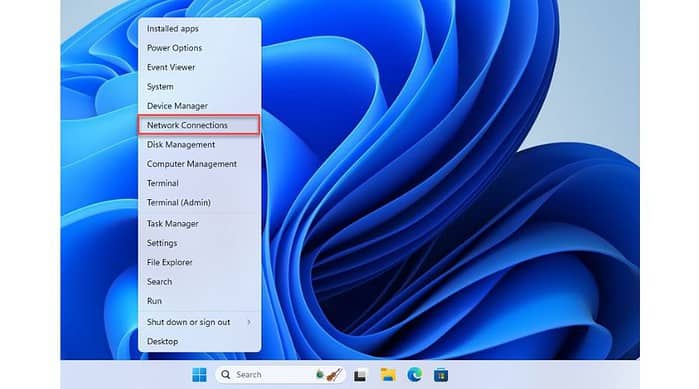Launch Device Manager from the list

coord(199,106)
